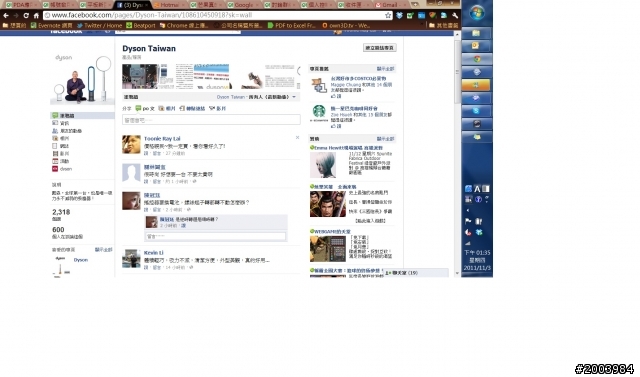Open the own3D.tv bookmark

[x=346, y=25]
